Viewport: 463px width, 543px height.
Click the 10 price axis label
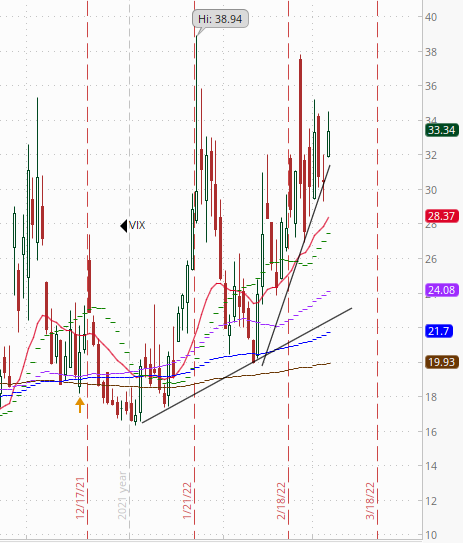[x=431, y=535]
